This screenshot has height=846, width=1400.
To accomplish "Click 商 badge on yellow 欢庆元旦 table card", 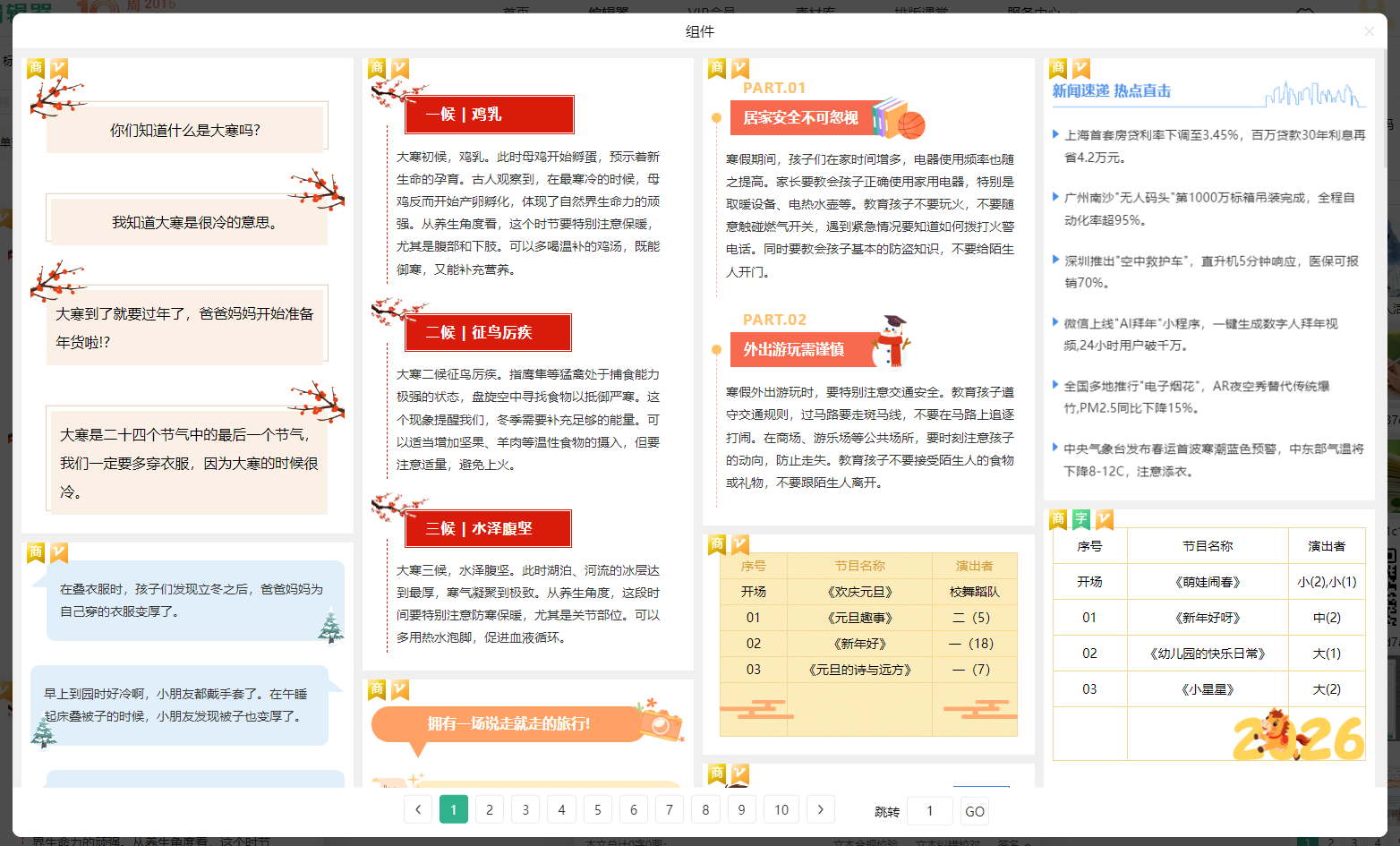I will coord(717,544).
